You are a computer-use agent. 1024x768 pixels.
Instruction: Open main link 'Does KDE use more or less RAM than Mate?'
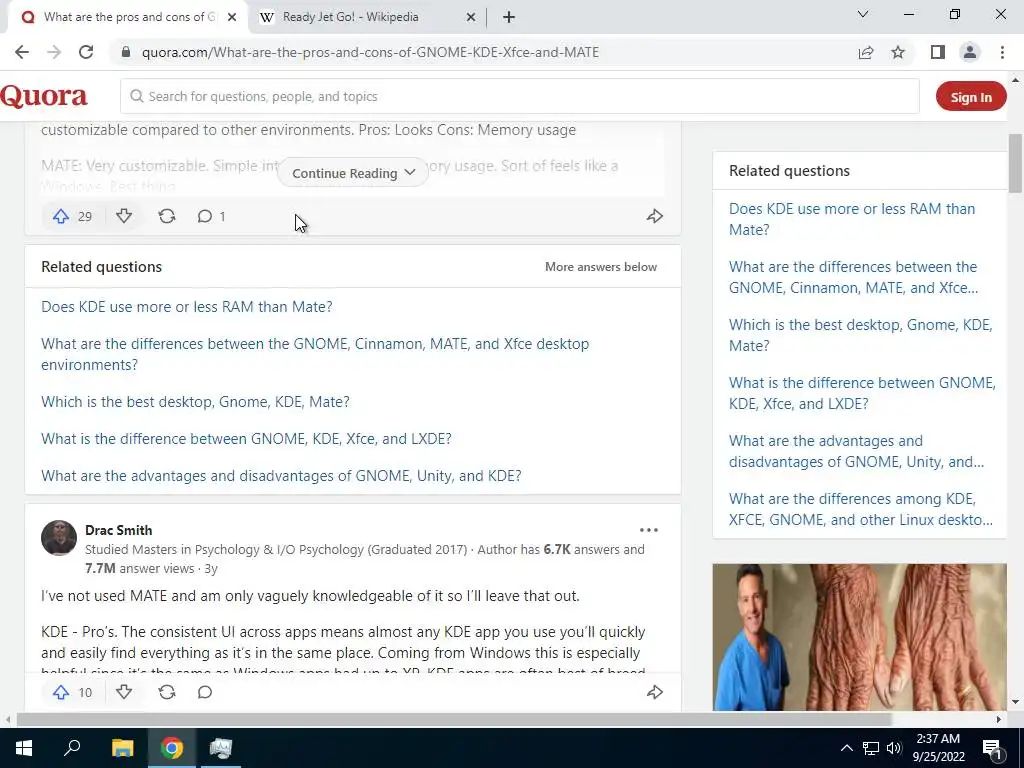click(187, 307)
